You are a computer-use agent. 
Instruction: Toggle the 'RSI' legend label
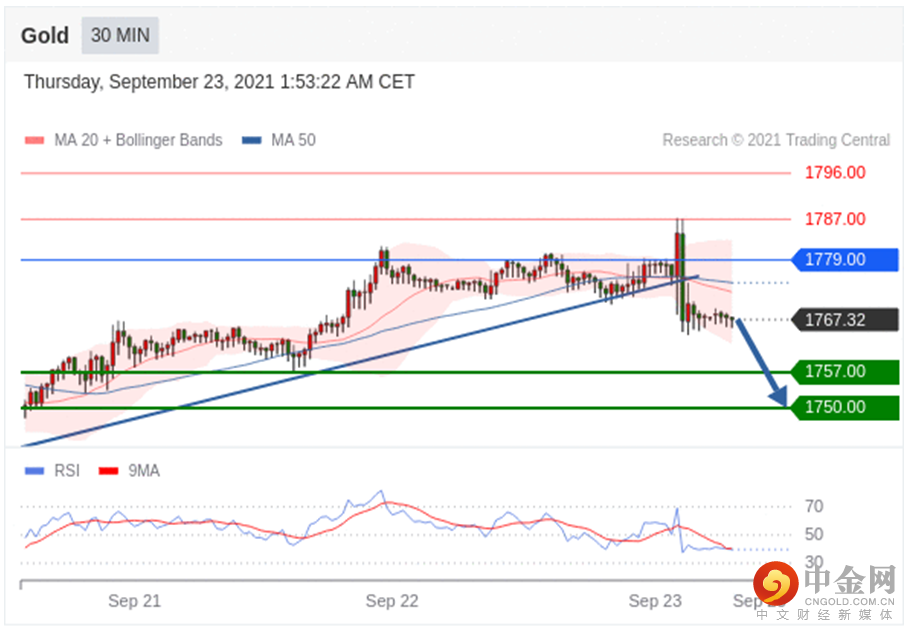coord(67,471)
